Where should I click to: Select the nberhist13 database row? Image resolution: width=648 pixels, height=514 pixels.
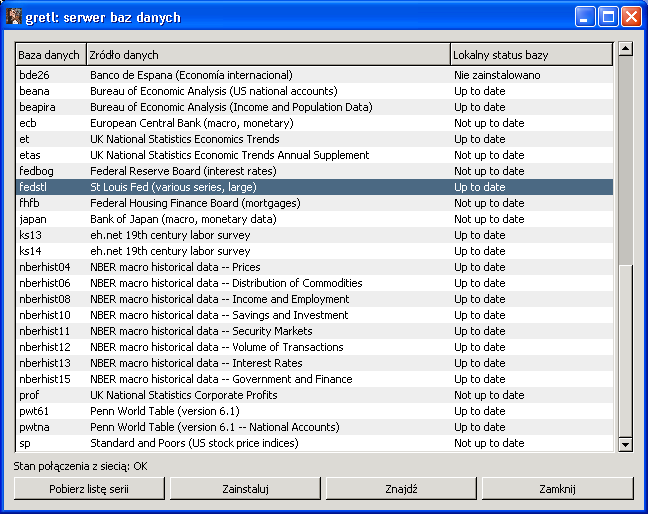314,363
